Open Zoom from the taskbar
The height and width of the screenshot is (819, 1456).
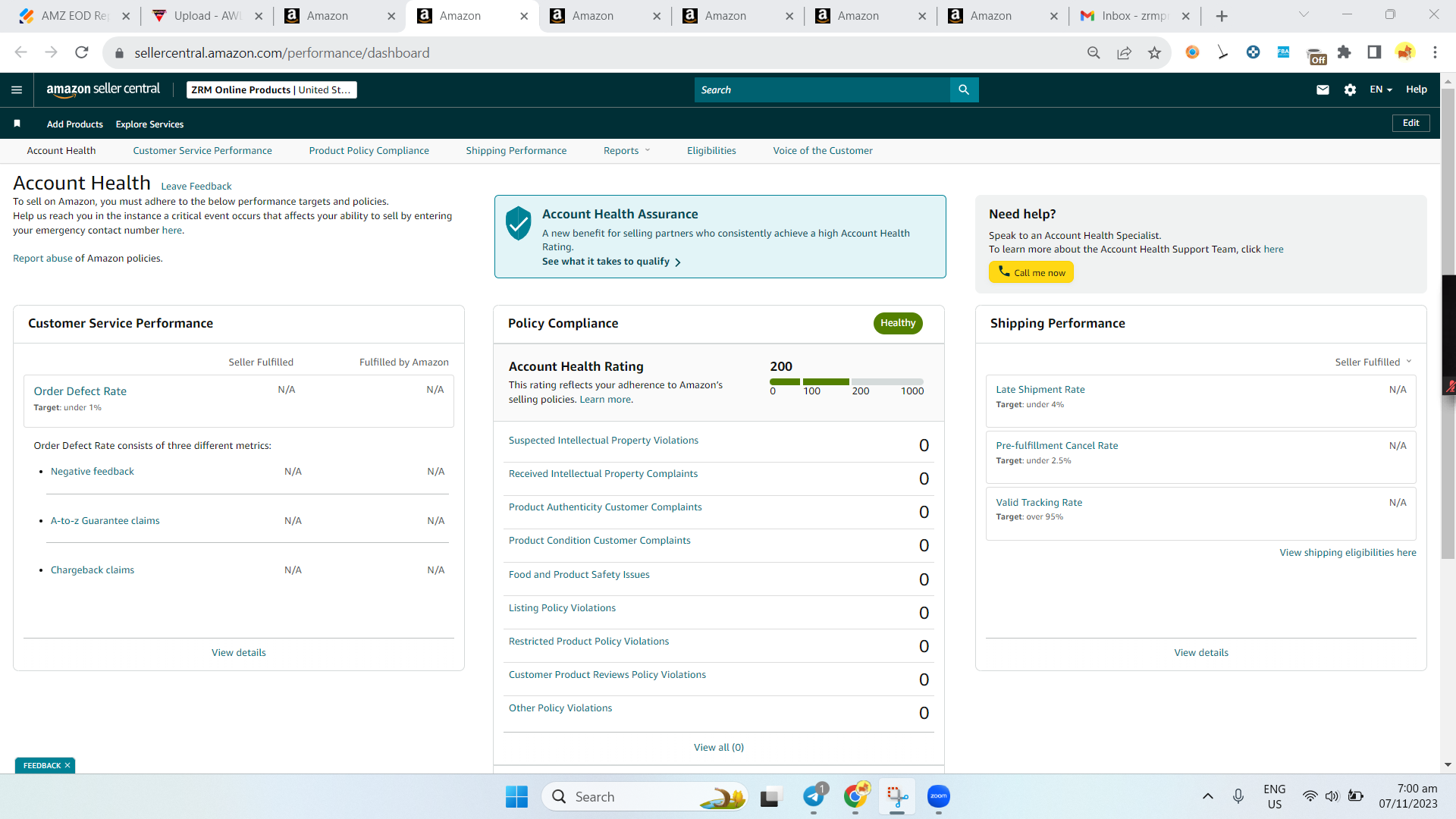[938, 796]
